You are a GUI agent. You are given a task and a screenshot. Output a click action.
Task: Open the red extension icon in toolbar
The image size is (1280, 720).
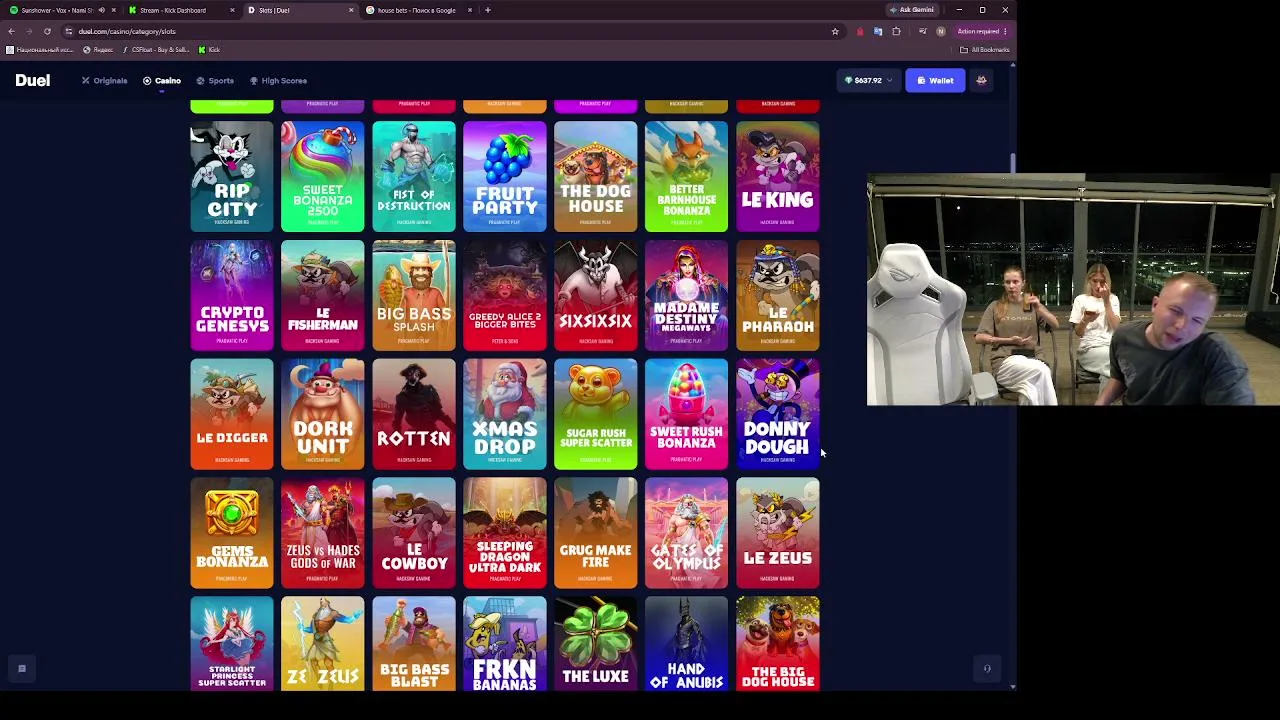click(860, 31)
